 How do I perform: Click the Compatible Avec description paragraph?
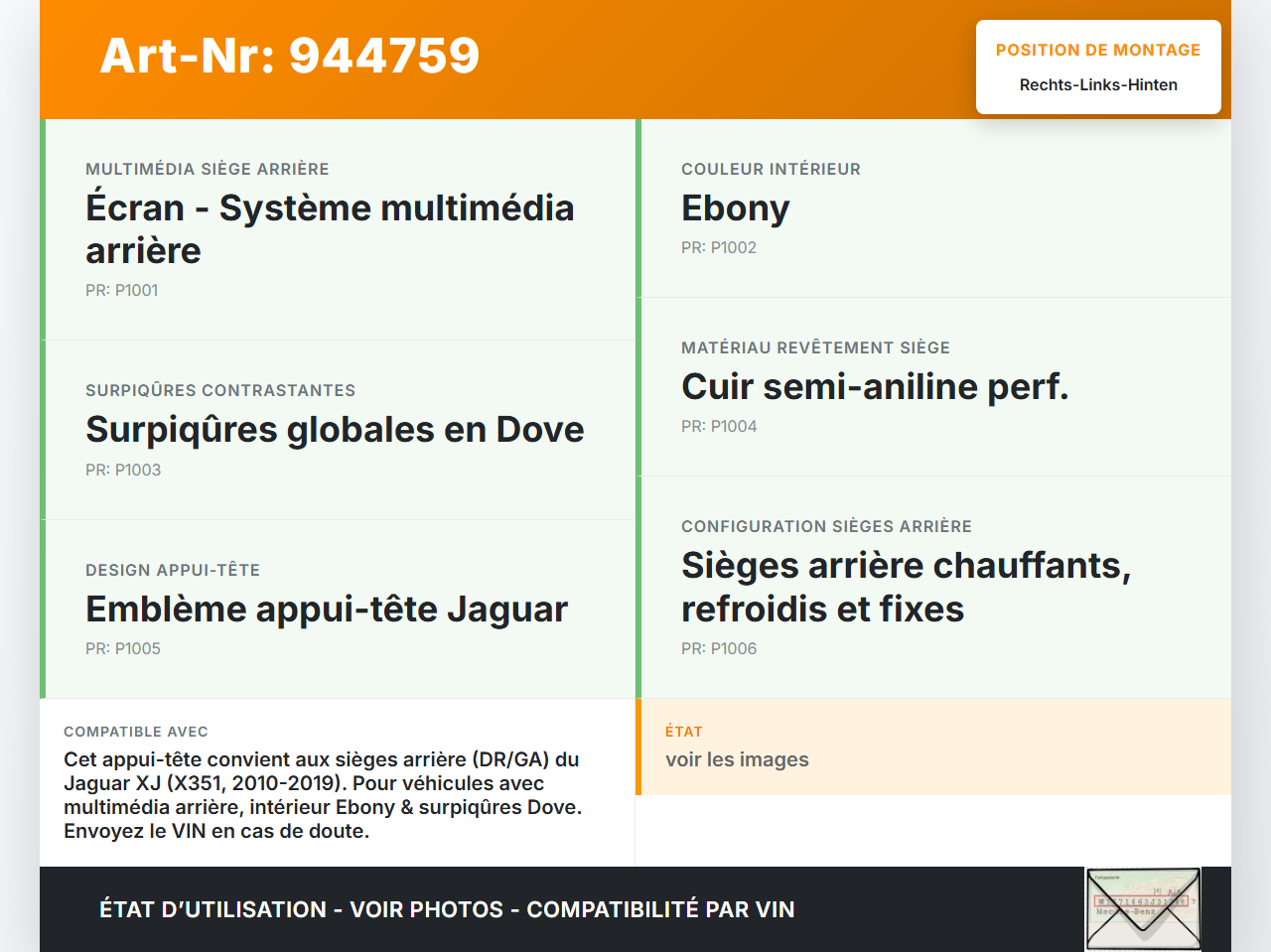pyautogui.click(x=323, y=795)
